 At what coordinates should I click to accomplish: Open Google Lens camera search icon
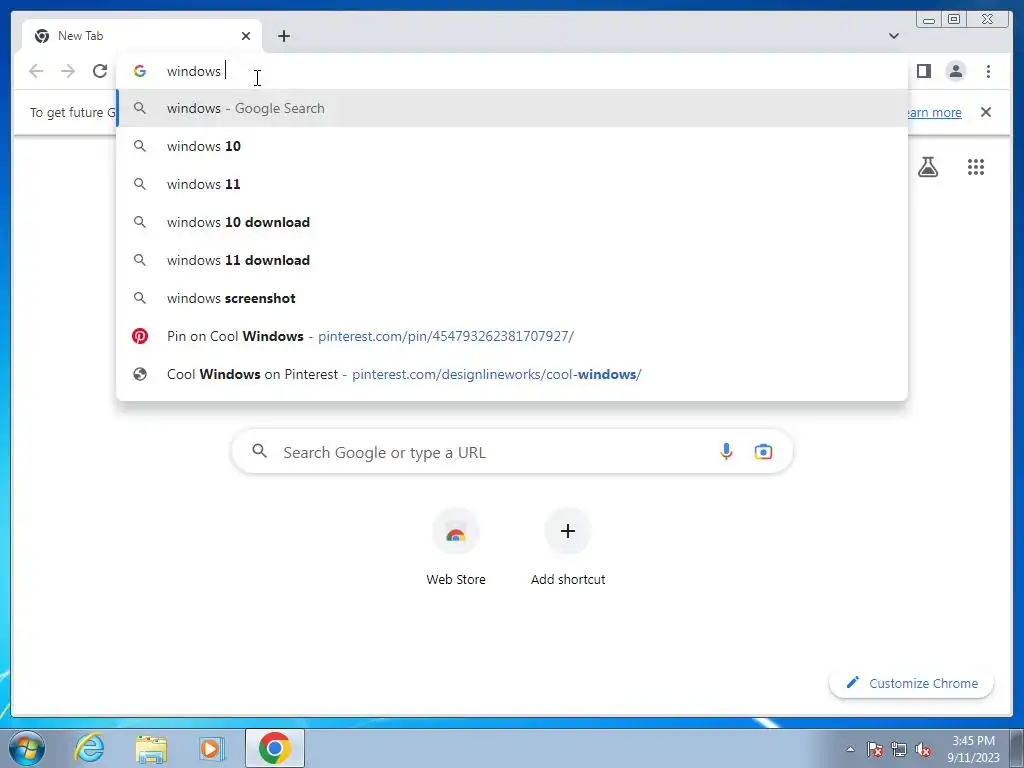(763, 451)
